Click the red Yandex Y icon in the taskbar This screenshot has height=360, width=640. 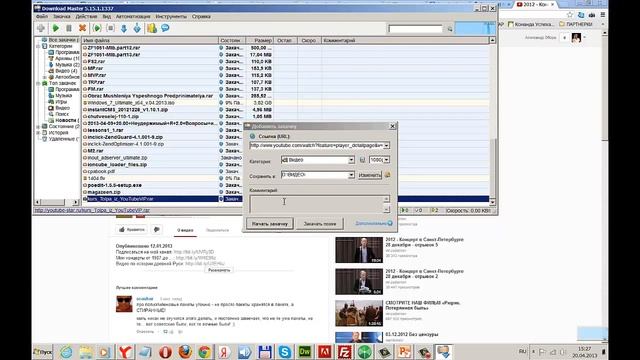pos(125,352)
